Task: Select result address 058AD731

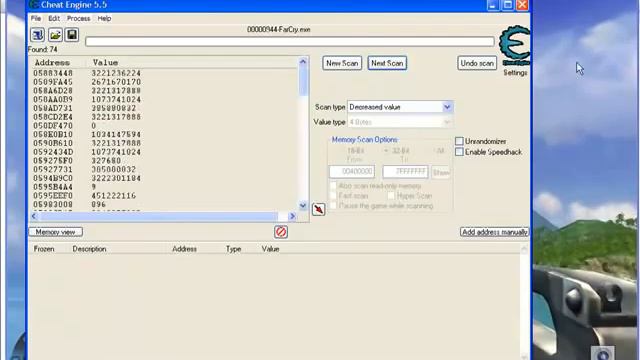Action: 53,108
